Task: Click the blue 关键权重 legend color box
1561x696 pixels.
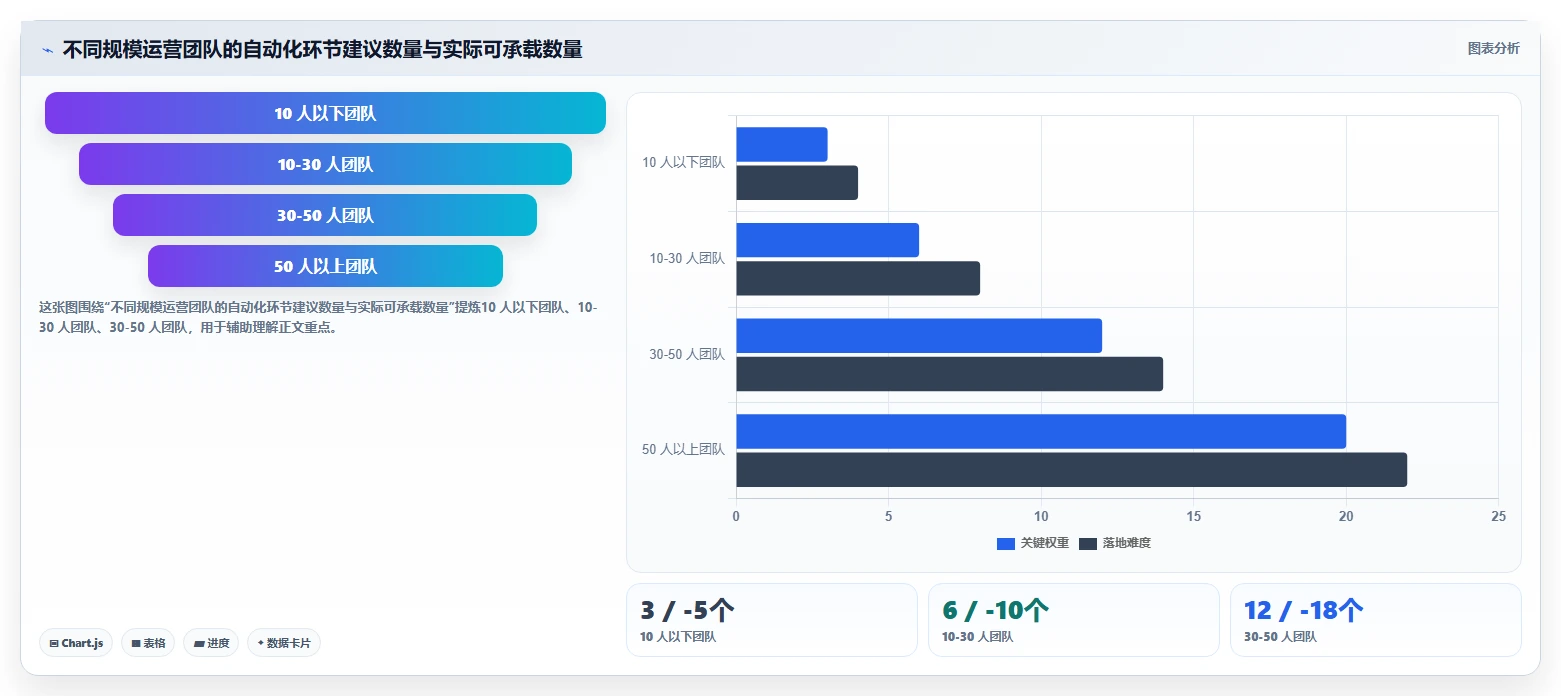Action: [1006, 543]
